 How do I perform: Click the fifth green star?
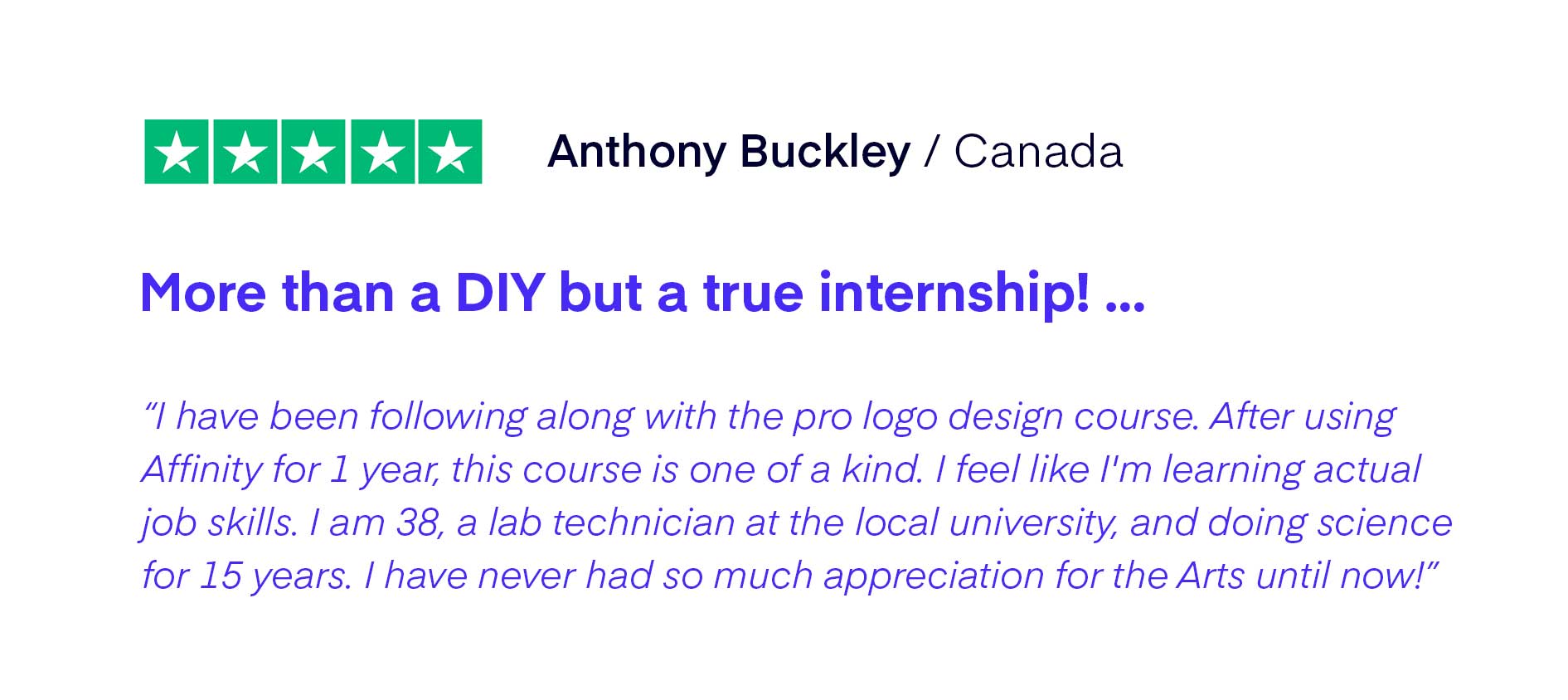pyautogui.click(x=450, y=152)
